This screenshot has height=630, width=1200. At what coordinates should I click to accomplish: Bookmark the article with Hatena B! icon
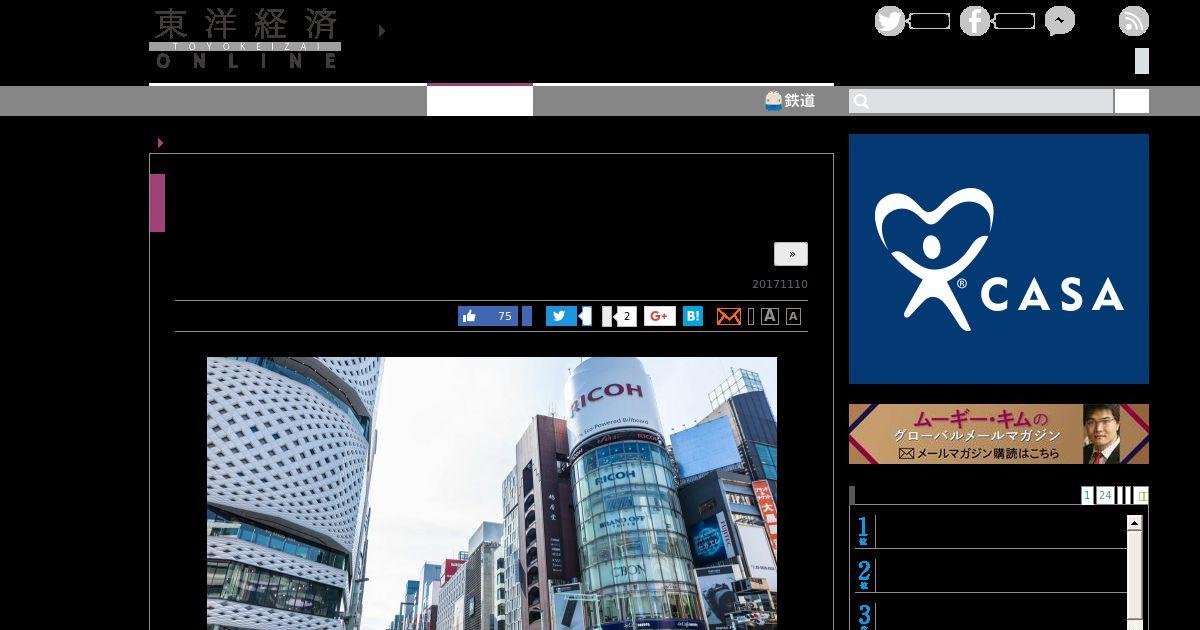coord(693,316)
